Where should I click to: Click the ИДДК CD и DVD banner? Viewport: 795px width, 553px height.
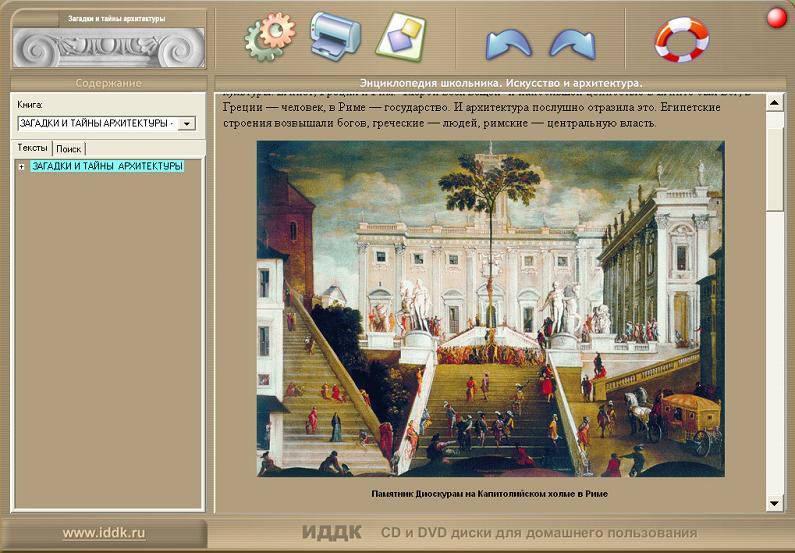click(x=500, y=533)
